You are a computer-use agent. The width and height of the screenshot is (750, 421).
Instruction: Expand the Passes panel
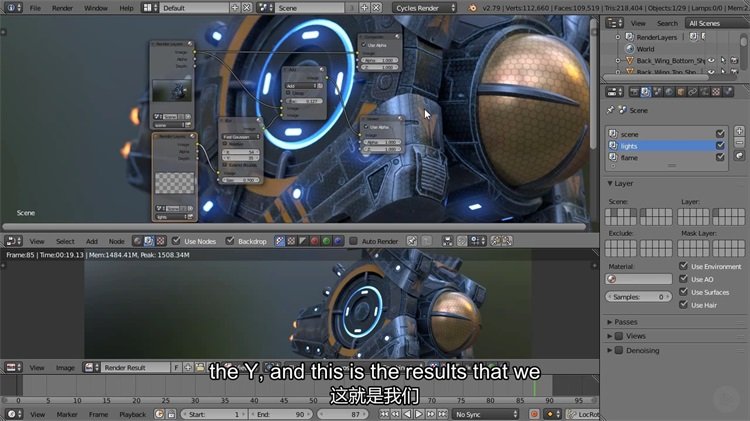coord(610,322)
